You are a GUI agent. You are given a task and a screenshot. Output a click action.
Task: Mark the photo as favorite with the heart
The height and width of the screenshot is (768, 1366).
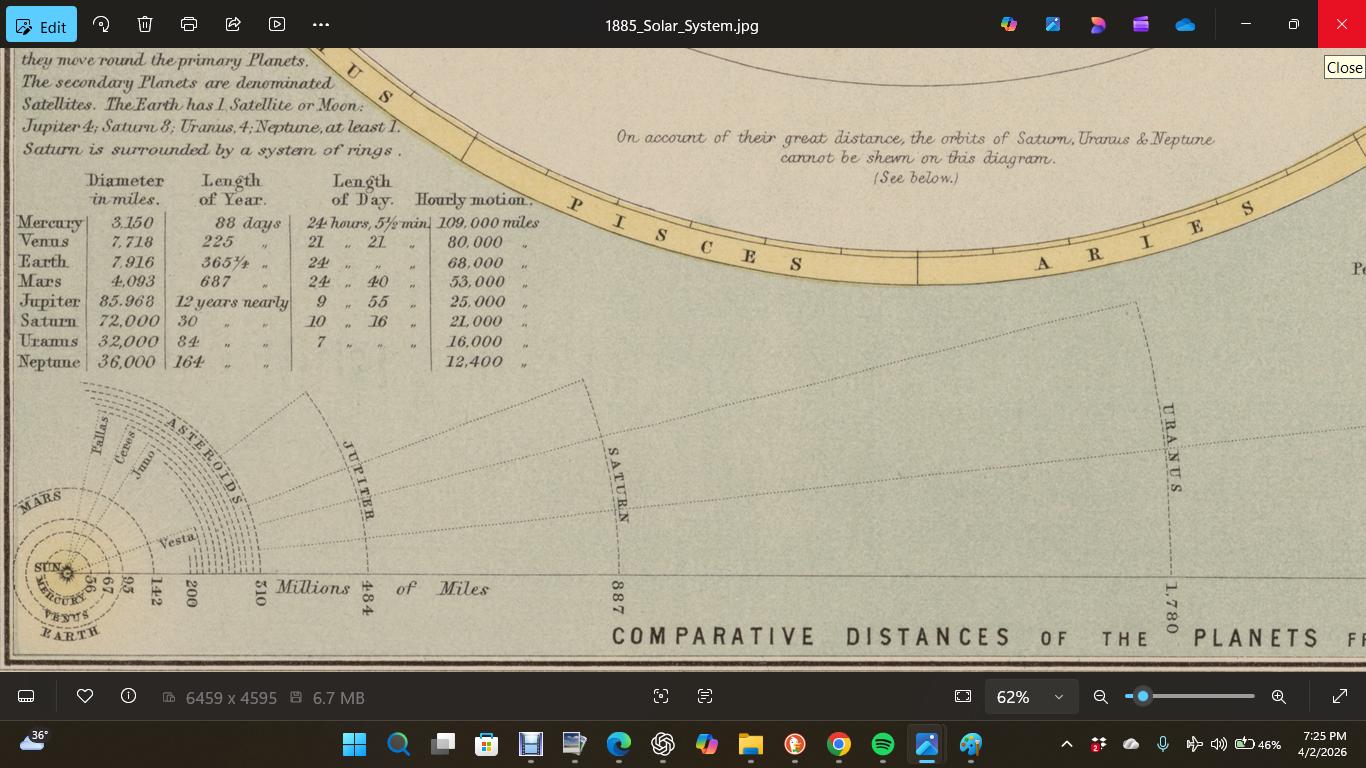click(x=85, y=696)
